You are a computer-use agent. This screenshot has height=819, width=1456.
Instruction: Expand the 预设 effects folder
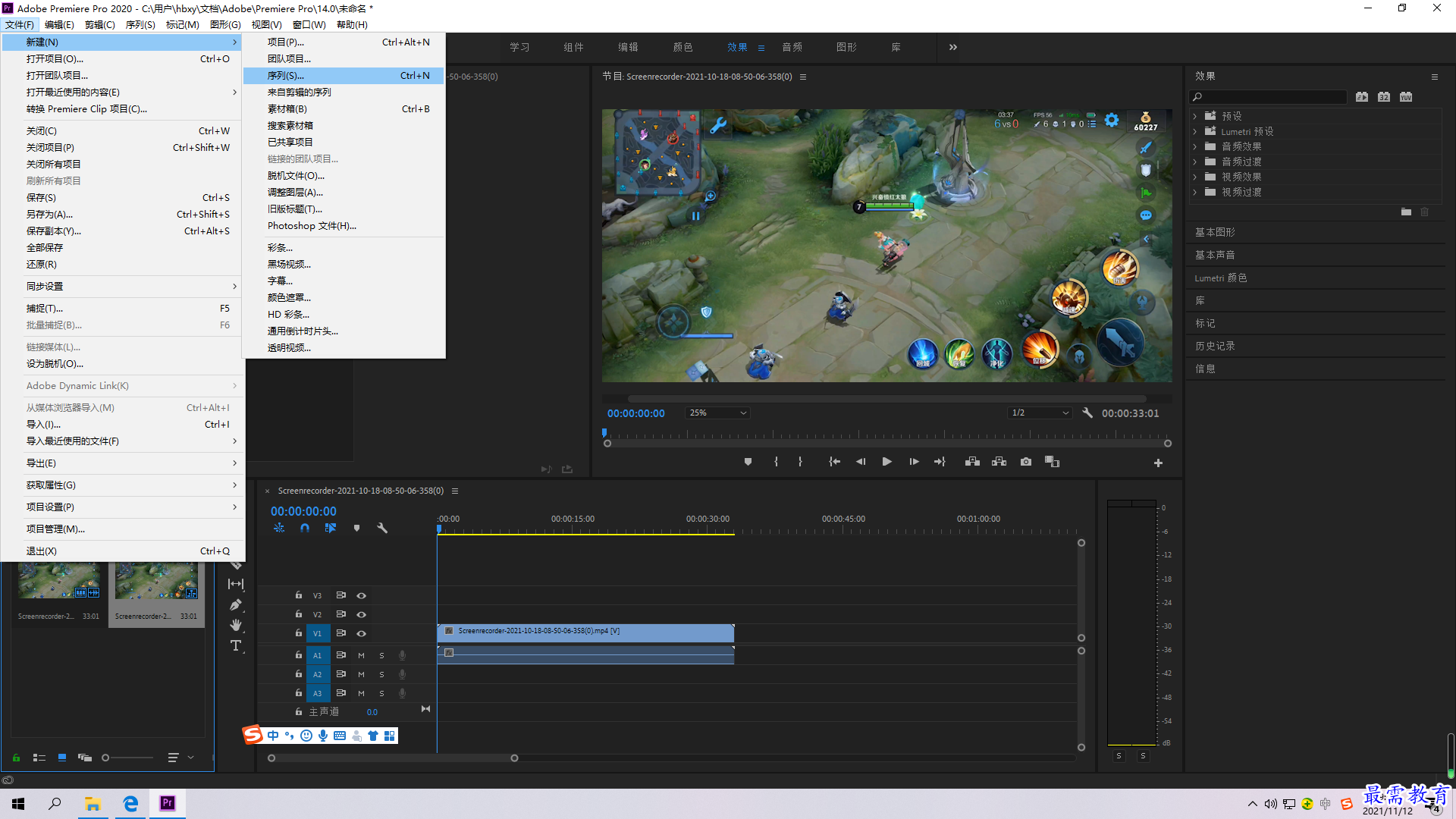(1195, 116)
